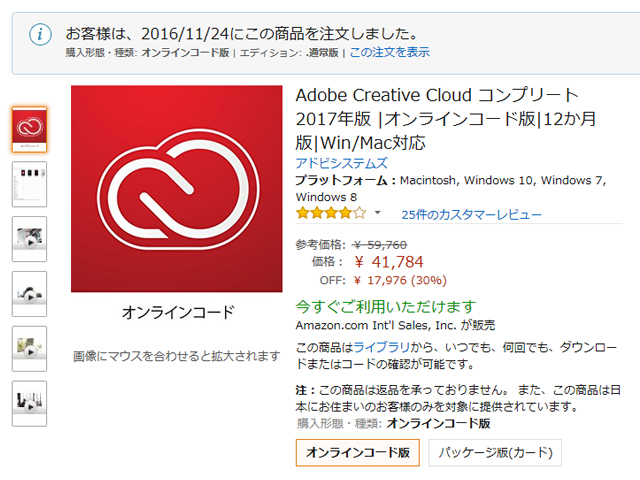Click the Amazon.com Int'l Sales, Inc. が販売 text
Viewport: 640px width, 480px height.
pos(395,325)
